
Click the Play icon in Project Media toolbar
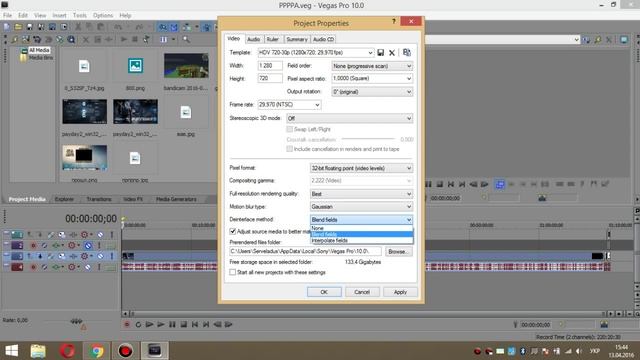124,40
